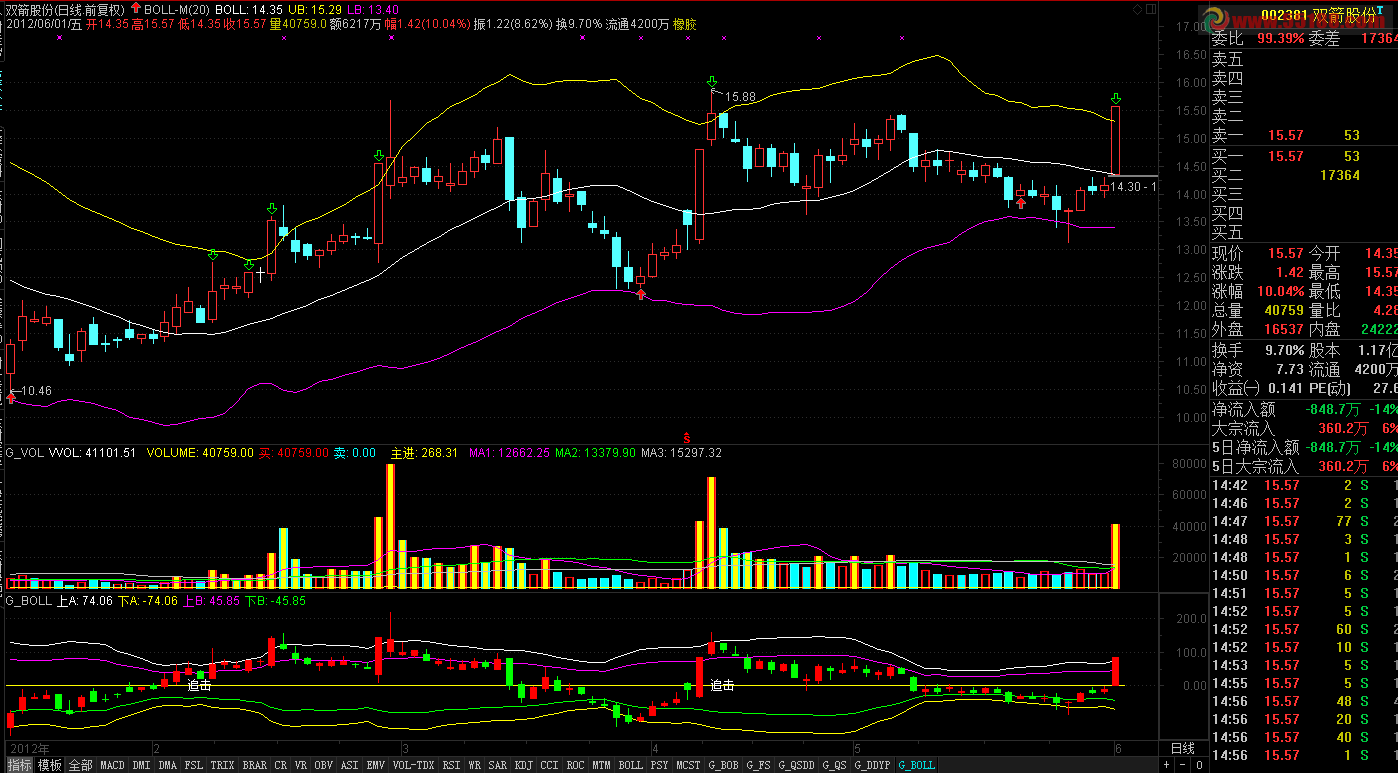The width and height of the screenshot is (1398, 773).
Task: Open the G_DDYP indicator tab
Action: (x=871, y=765)
